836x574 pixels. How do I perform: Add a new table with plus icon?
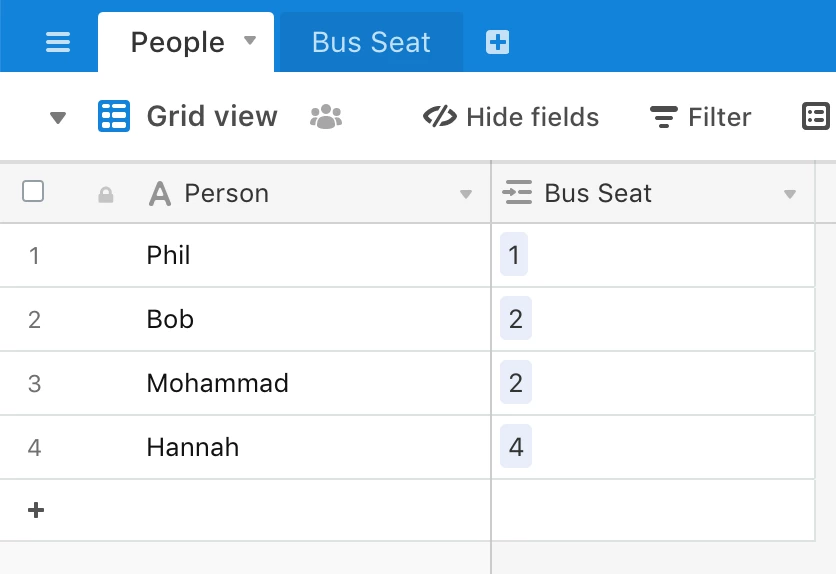497,42
